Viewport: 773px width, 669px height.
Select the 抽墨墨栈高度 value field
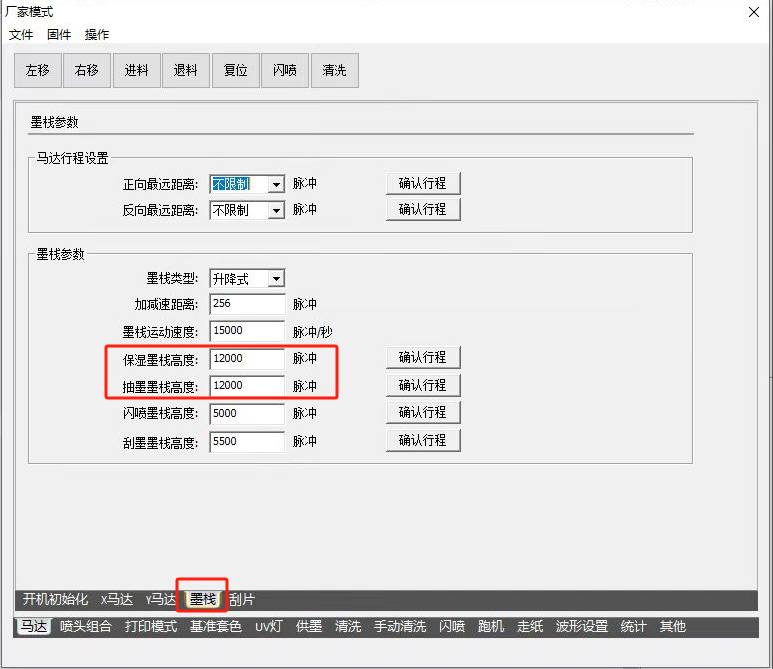(246, 386)
